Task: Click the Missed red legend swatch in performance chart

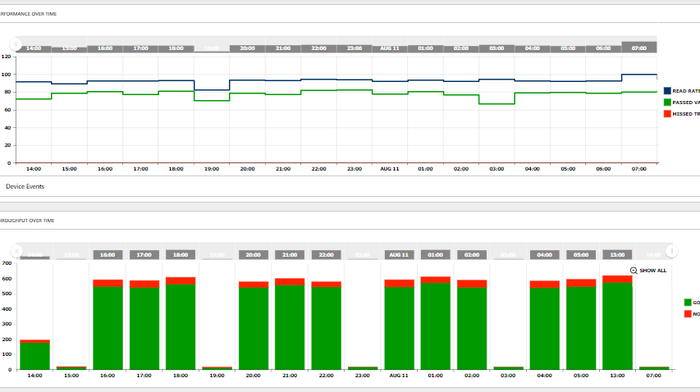Action: pos(667,114)
